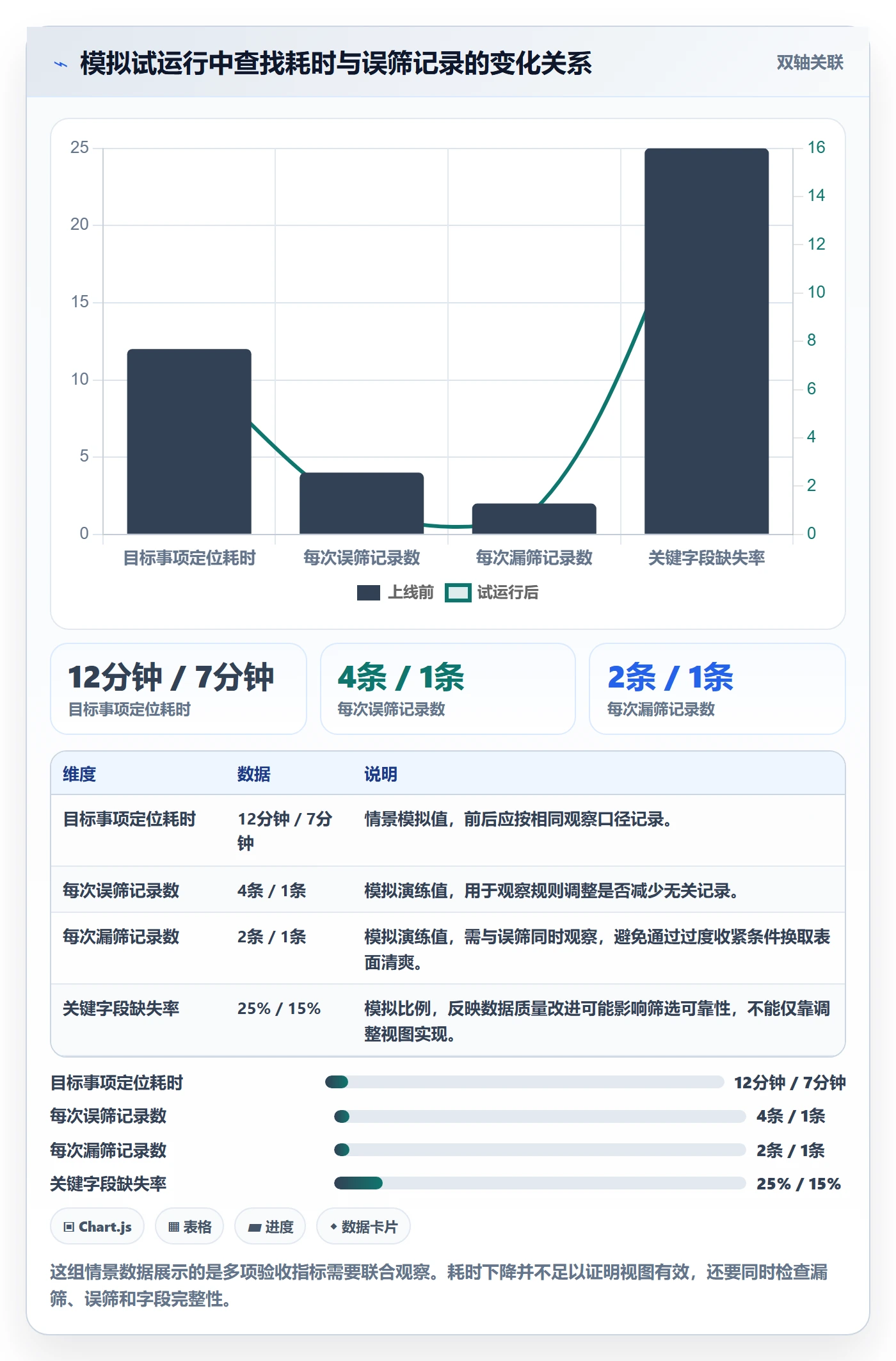896x1361 pixels.
Task: Toggle the 试运行后 legend swatch
Action: point(458,593)
